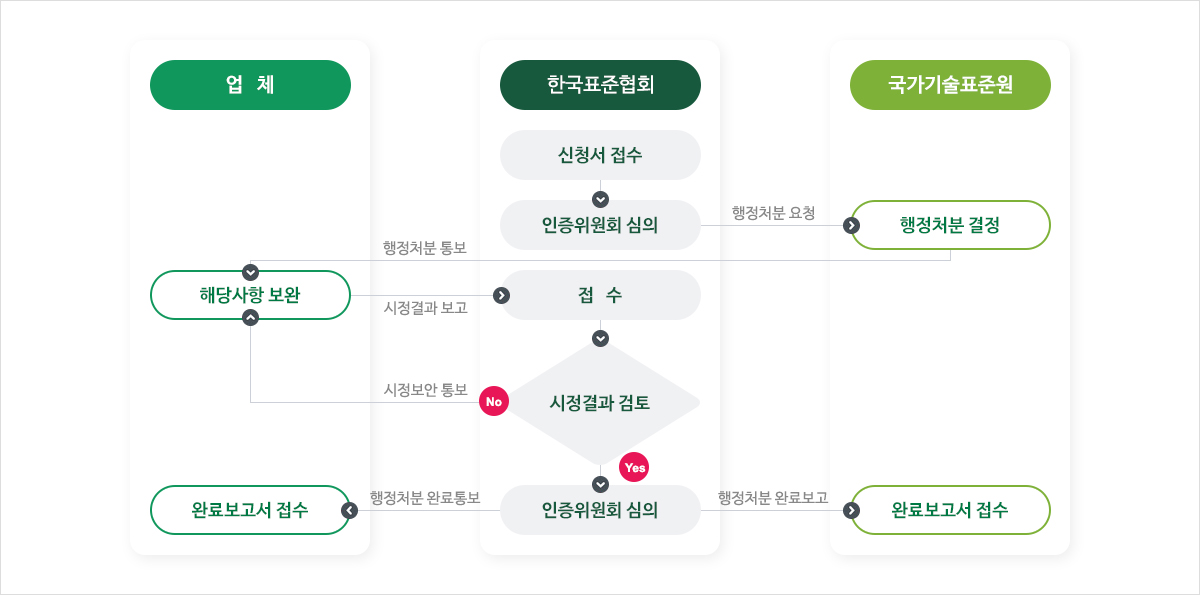Click the 행정처분 요청 label
The height and width of the screenshot is (595, 1200).
point(773,213)
